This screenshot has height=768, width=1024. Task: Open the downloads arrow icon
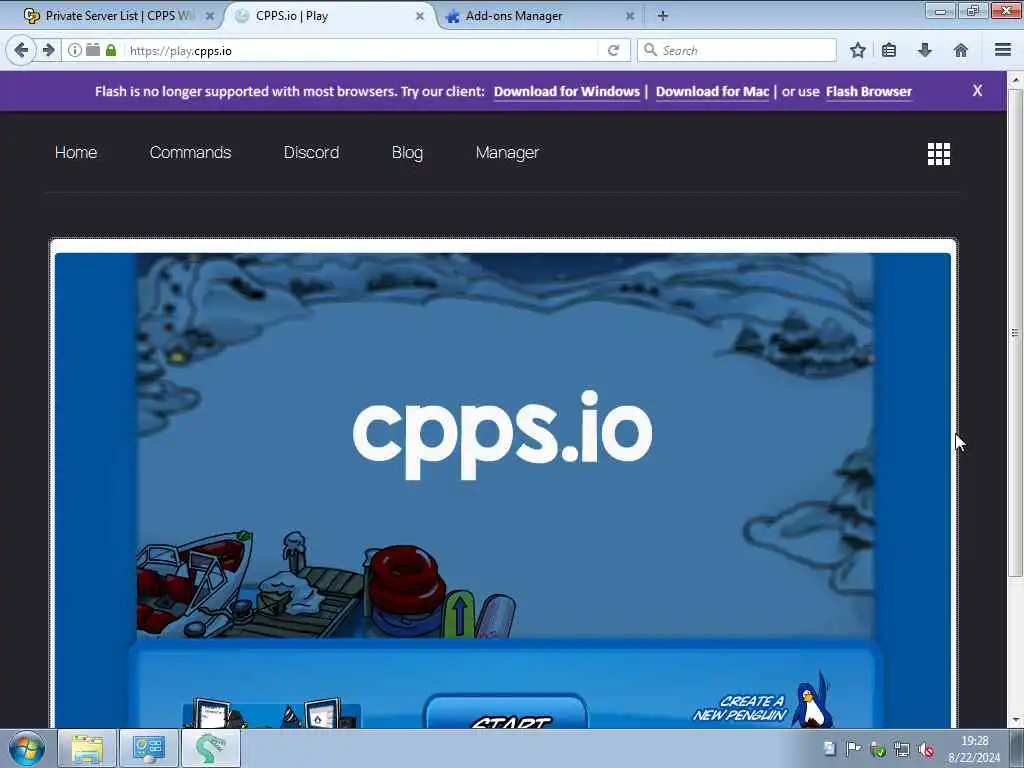tap(925, 50)
